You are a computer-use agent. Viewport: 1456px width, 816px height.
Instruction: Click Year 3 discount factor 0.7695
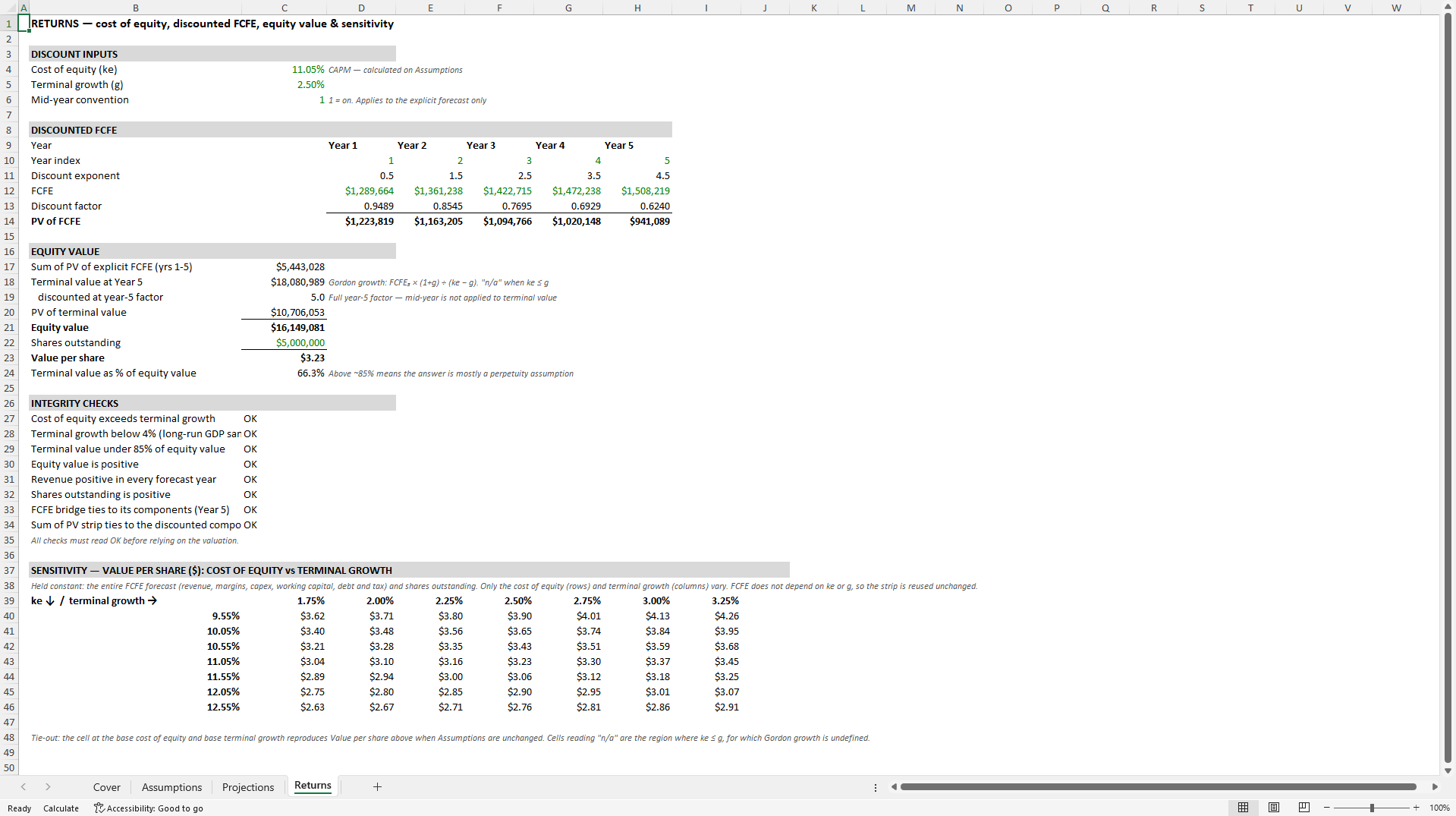[499, 206]
